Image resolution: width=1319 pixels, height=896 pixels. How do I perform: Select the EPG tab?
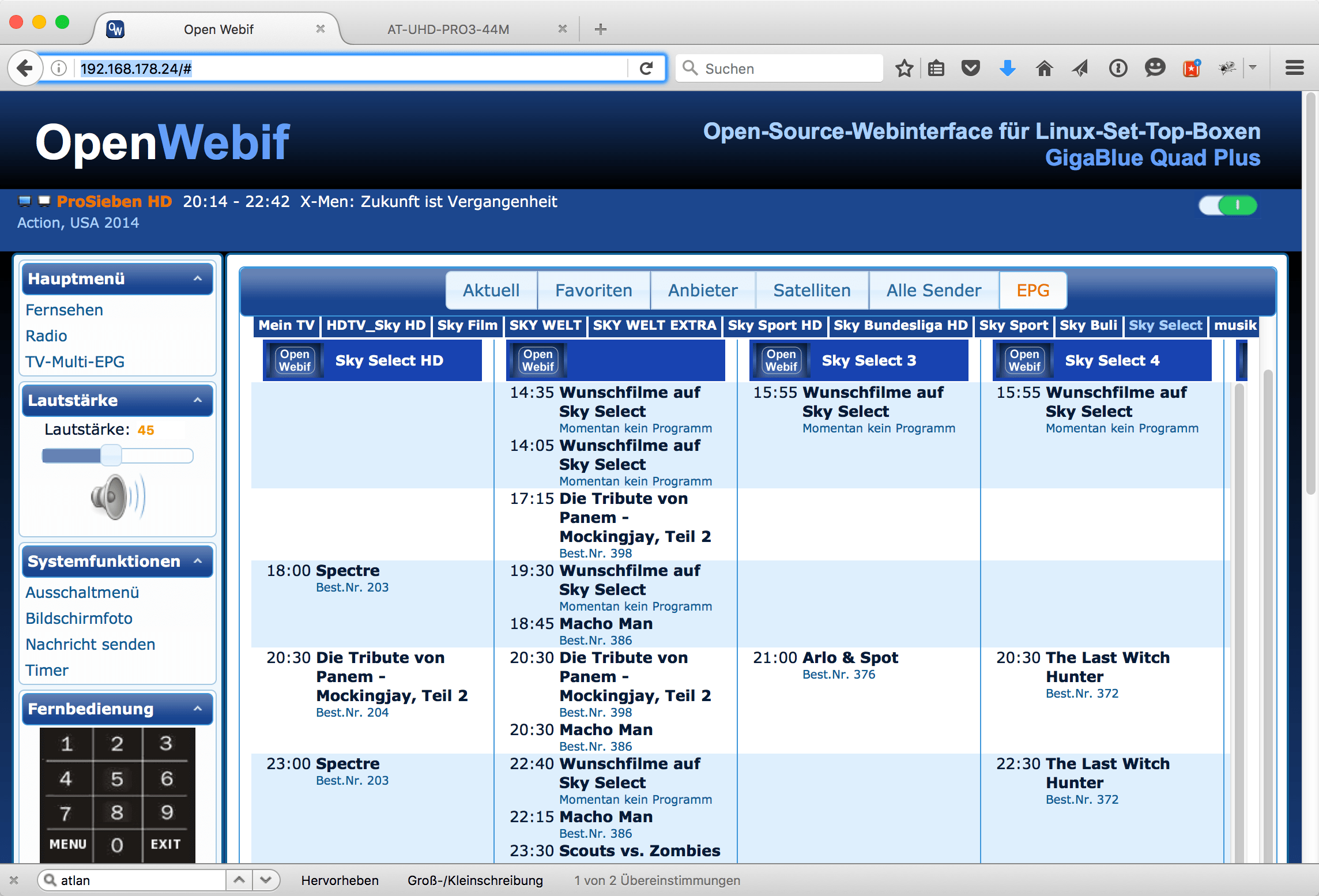coord(1033,290)
